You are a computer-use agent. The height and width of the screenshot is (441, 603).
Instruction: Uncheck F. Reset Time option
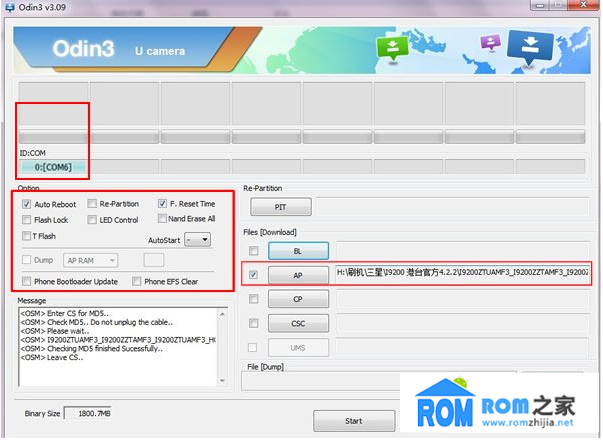162,203
